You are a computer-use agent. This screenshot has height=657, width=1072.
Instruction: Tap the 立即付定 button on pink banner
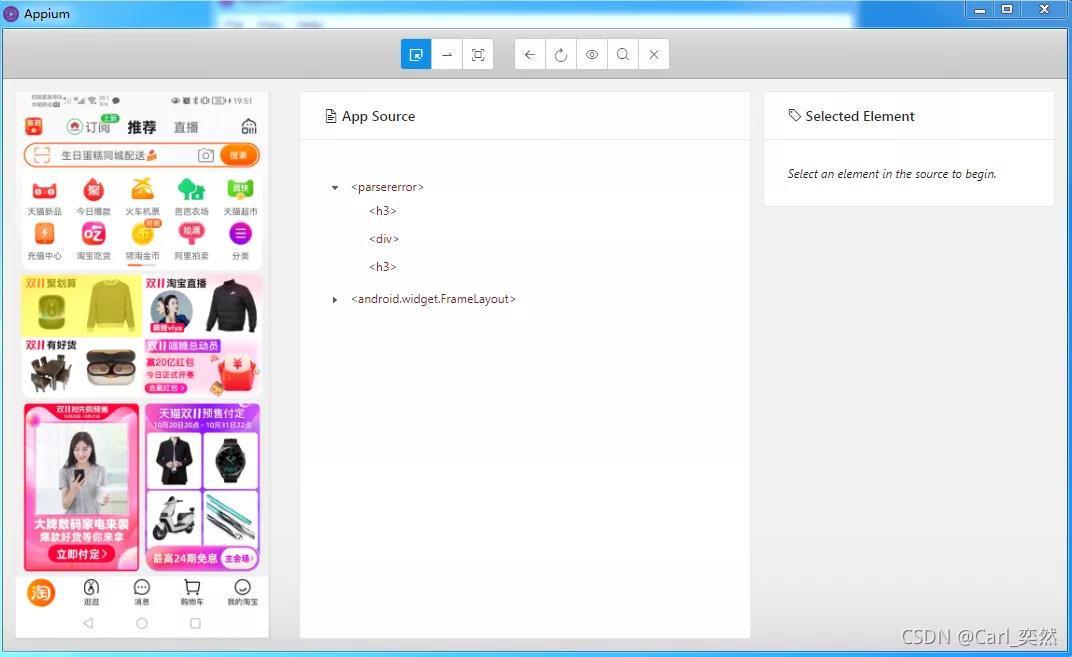coord(82,554)
